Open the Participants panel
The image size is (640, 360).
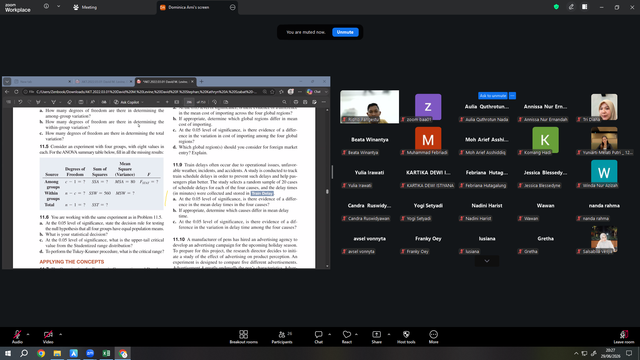(x=282, y=337)
